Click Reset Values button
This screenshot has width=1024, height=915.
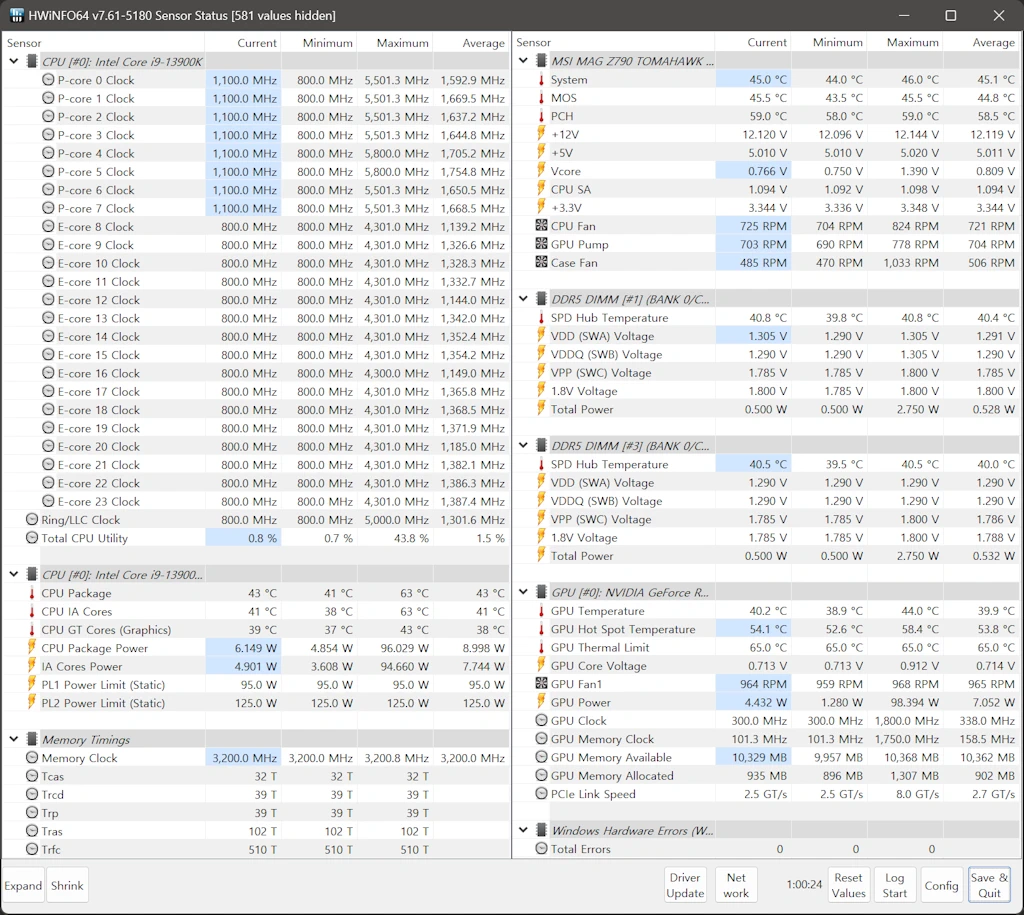(848, 886)
